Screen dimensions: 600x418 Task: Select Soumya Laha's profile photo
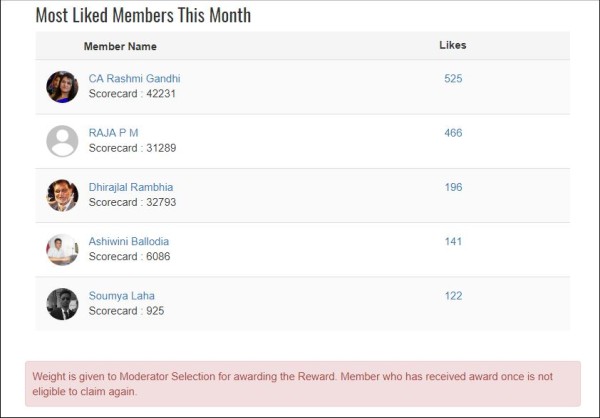click(62, 304)
